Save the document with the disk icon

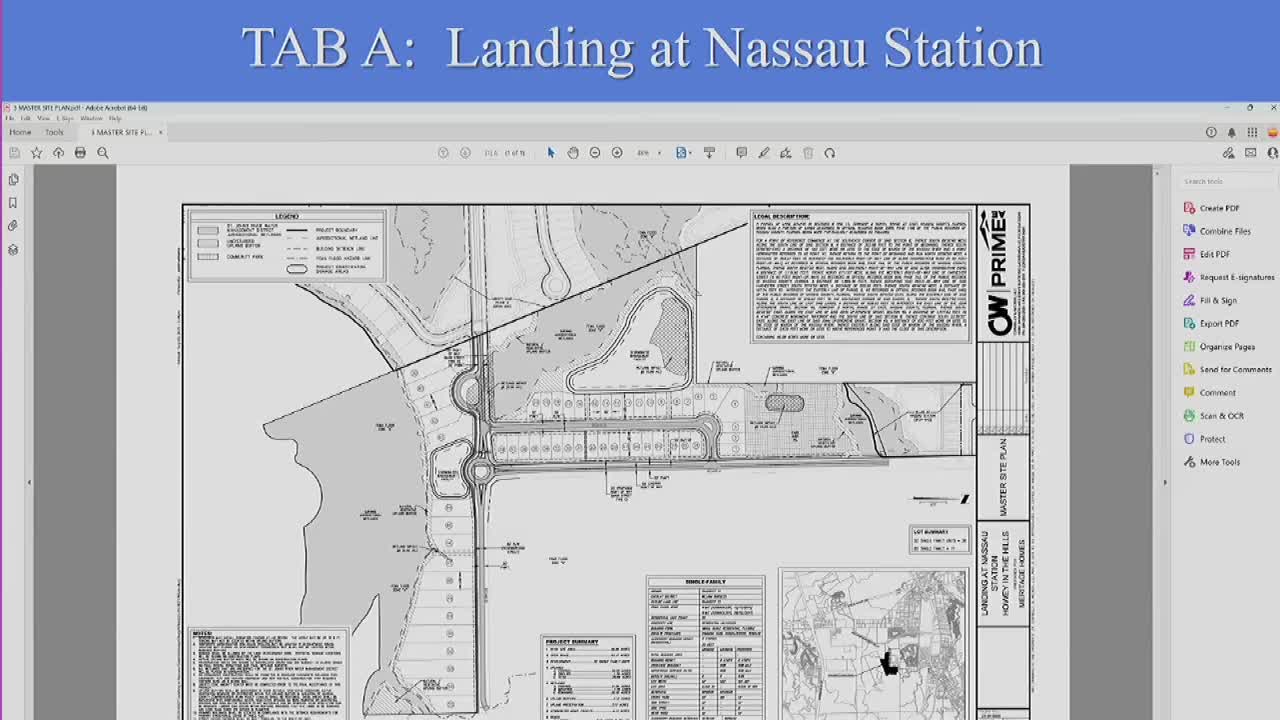click(x=15, y=152)
